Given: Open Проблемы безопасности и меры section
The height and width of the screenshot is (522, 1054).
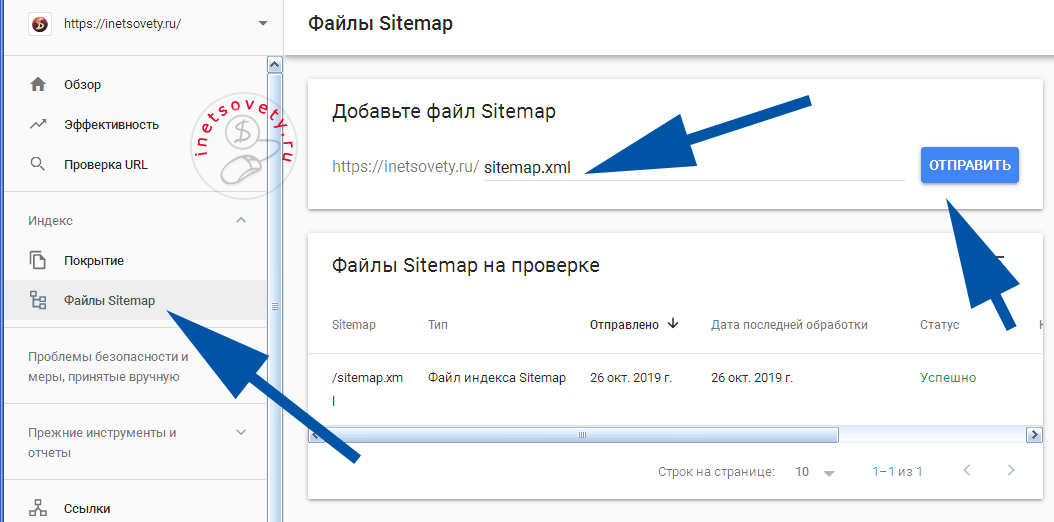Looking at the screenshot, I should tap(108, 366).
